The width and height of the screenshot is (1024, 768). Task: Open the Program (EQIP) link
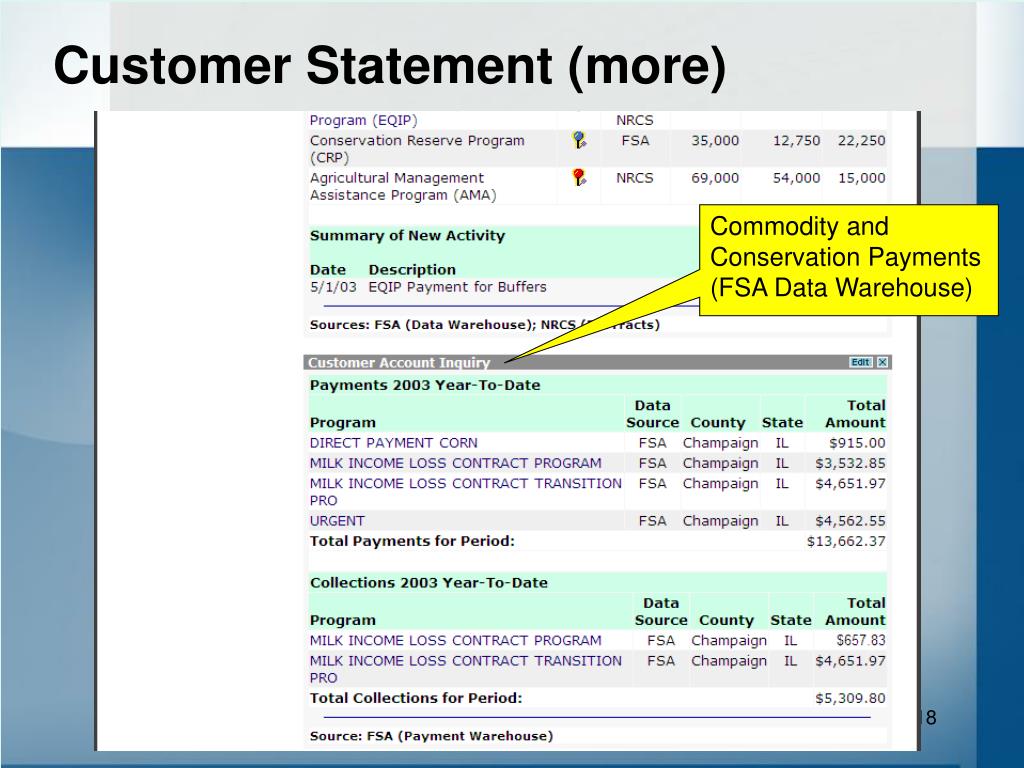tap(363, 120)
